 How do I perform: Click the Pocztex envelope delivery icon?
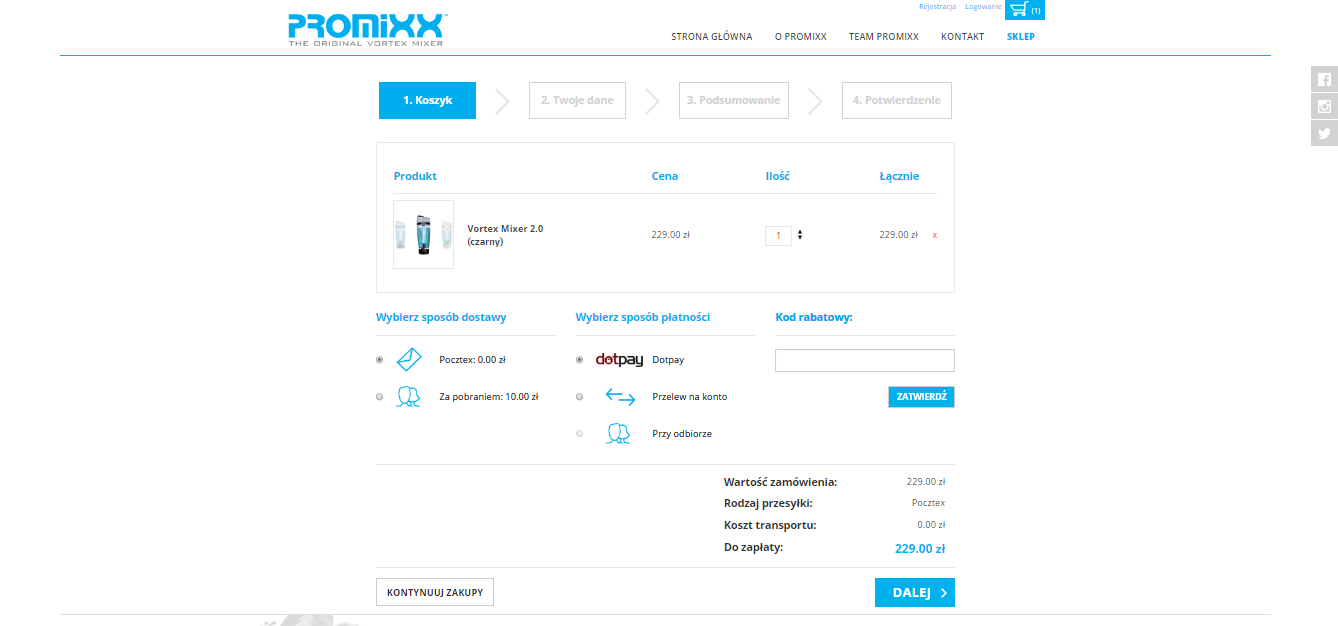click(x=409, y=359)
